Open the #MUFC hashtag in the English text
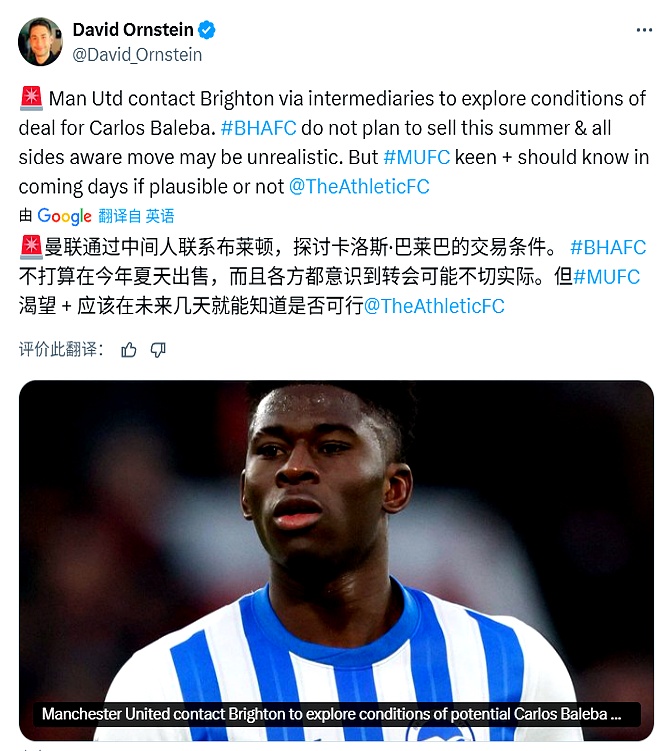The height and width of the screenshot is (751, 666). pos(417,157)
